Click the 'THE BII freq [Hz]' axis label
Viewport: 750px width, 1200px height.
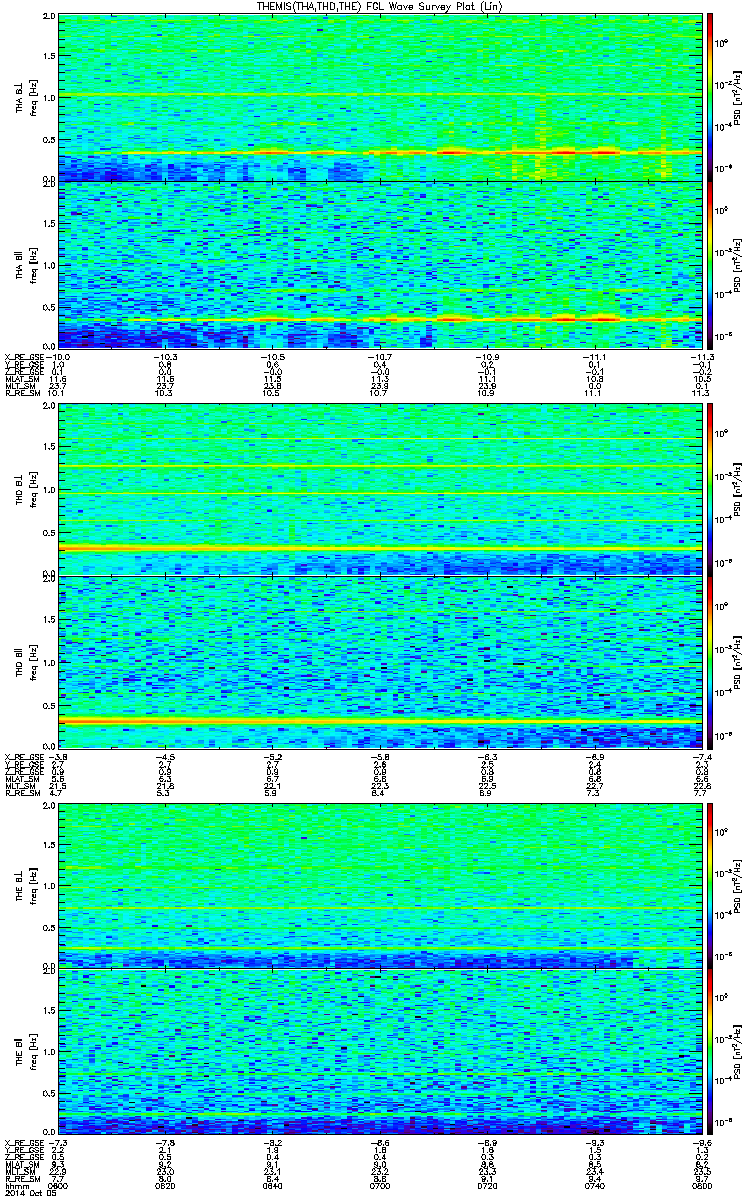[x=25, y=1051]
